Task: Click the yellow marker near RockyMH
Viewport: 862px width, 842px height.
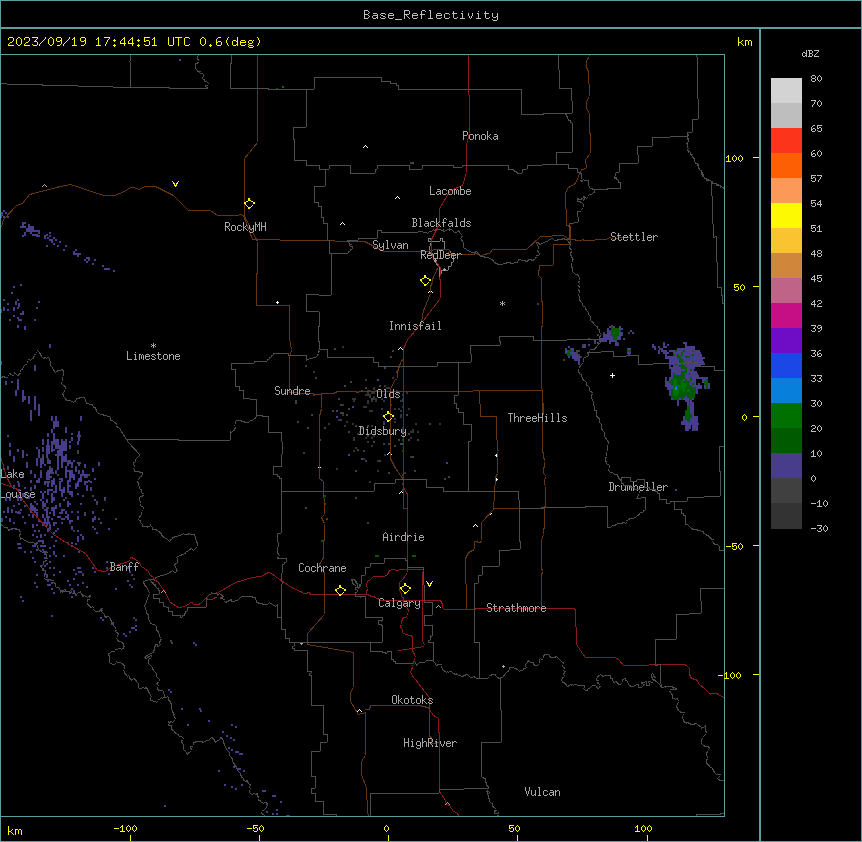Action: (x=249, y=204)
